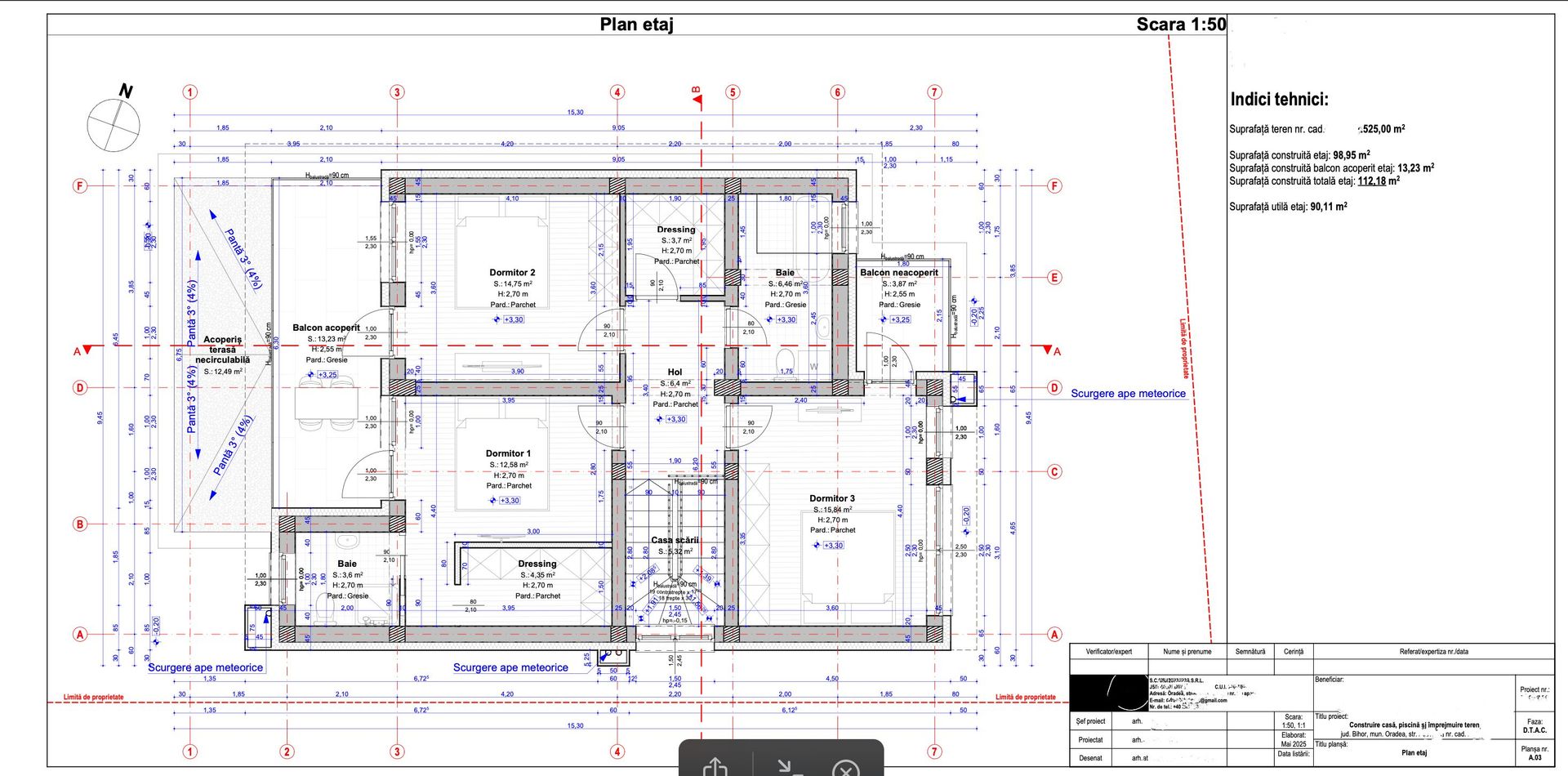Screen dimensions: 1568x776
Task: Select the Casa scării label
Action: point(675,540)
